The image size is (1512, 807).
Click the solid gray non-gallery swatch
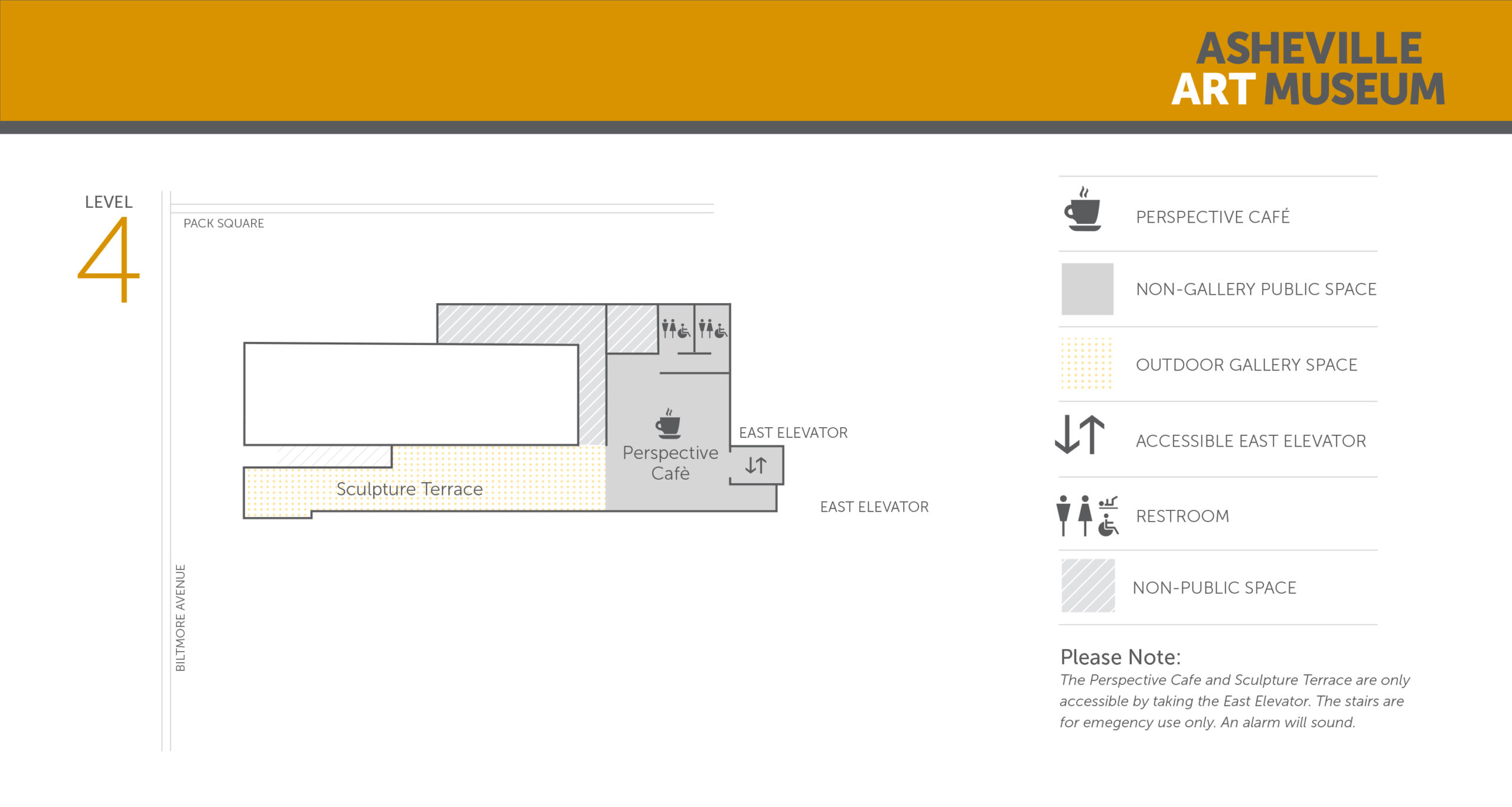tap(1087, 289)
